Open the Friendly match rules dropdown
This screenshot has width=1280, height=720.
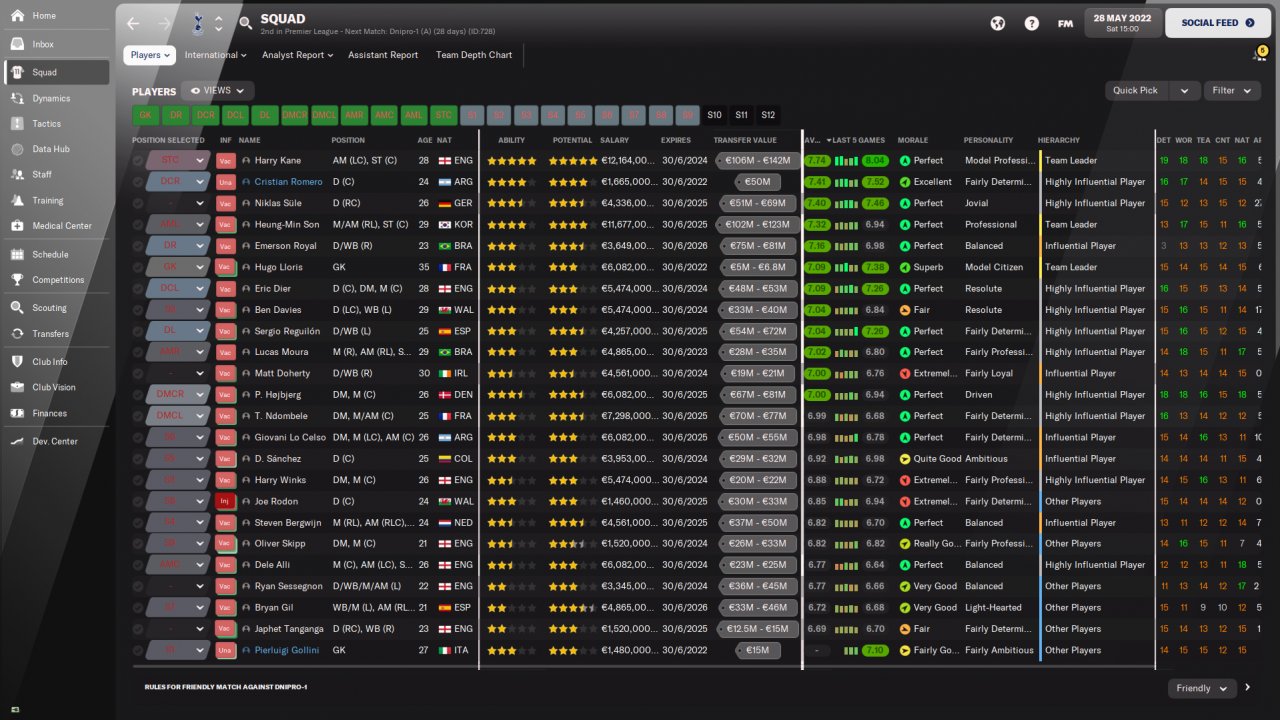tap(1201, 688)
